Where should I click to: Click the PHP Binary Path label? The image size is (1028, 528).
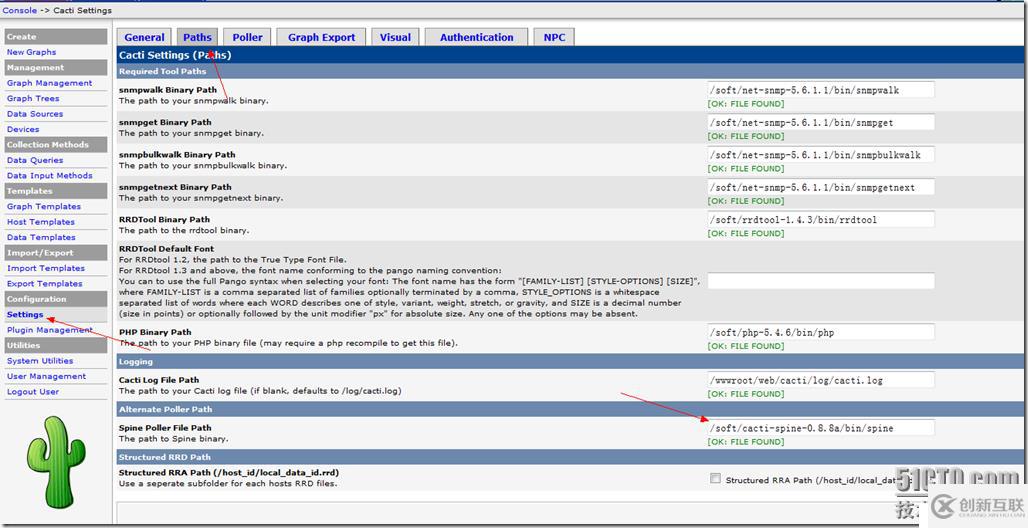pyautogui.click(x=155, y=332)
